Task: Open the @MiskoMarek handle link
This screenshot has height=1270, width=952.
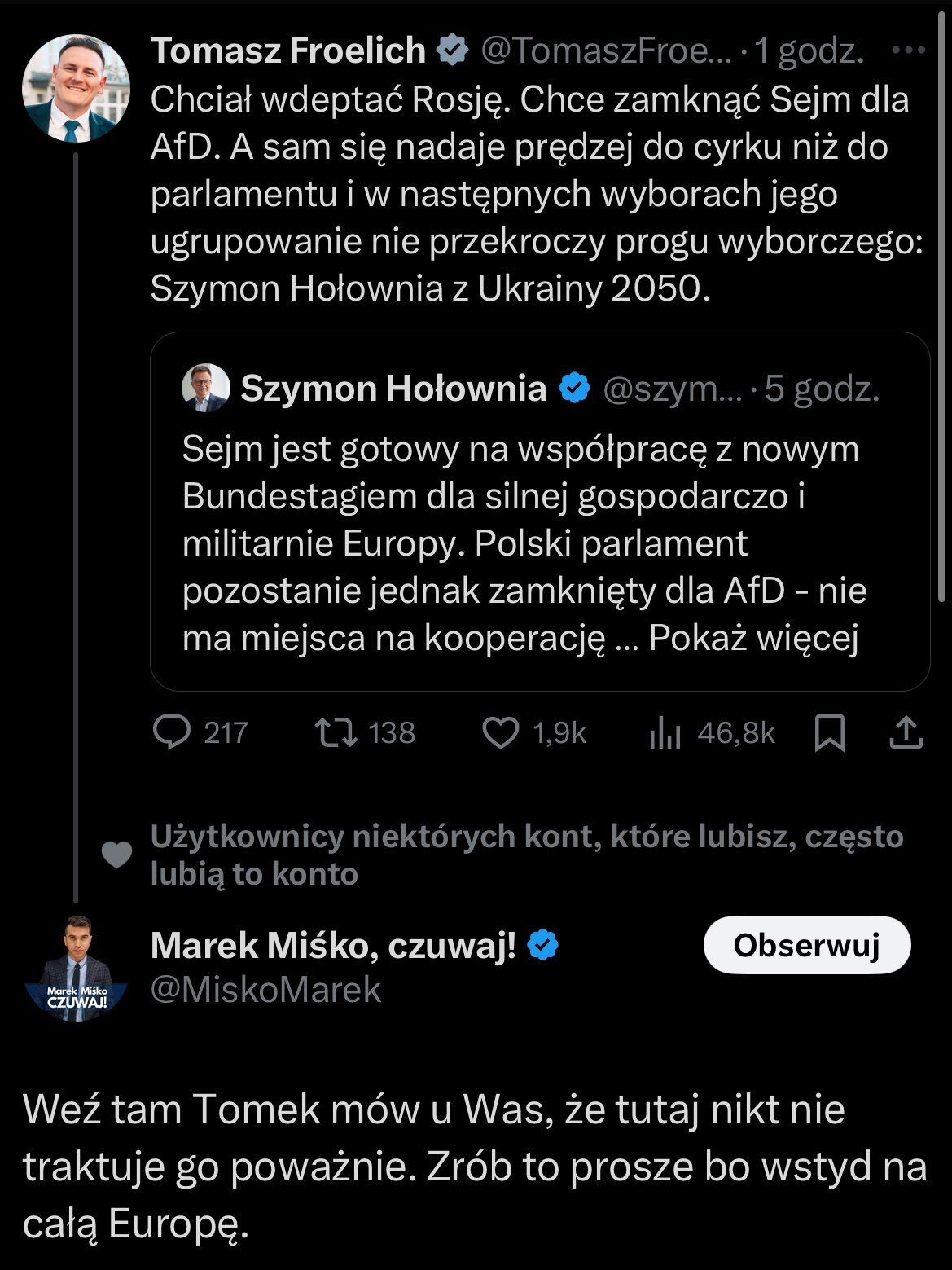Action: click(x=265, y=990)
